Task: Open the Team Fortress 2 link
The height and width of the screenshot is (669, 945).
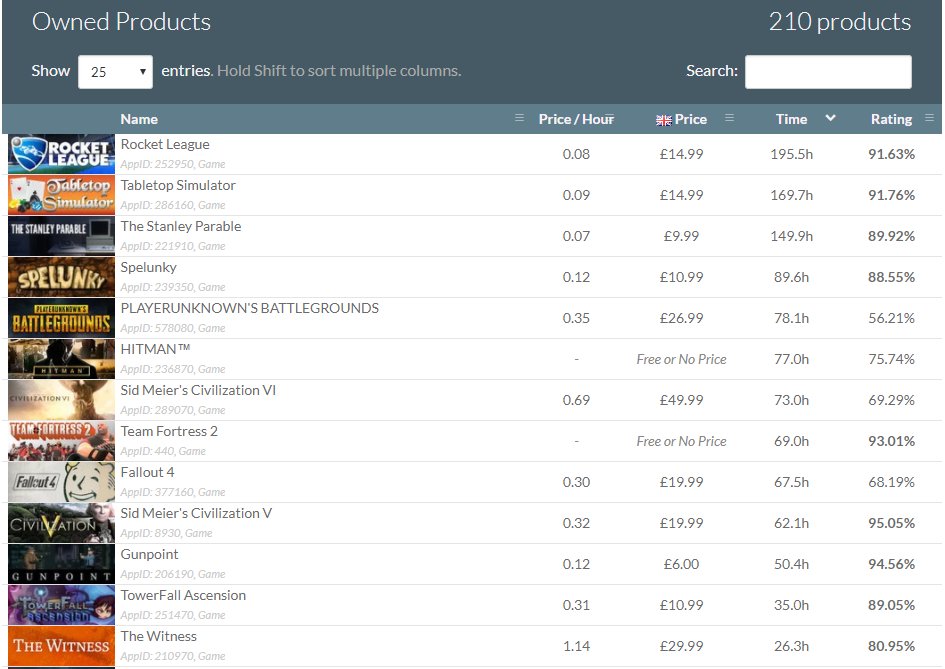Action: point(169,432)
